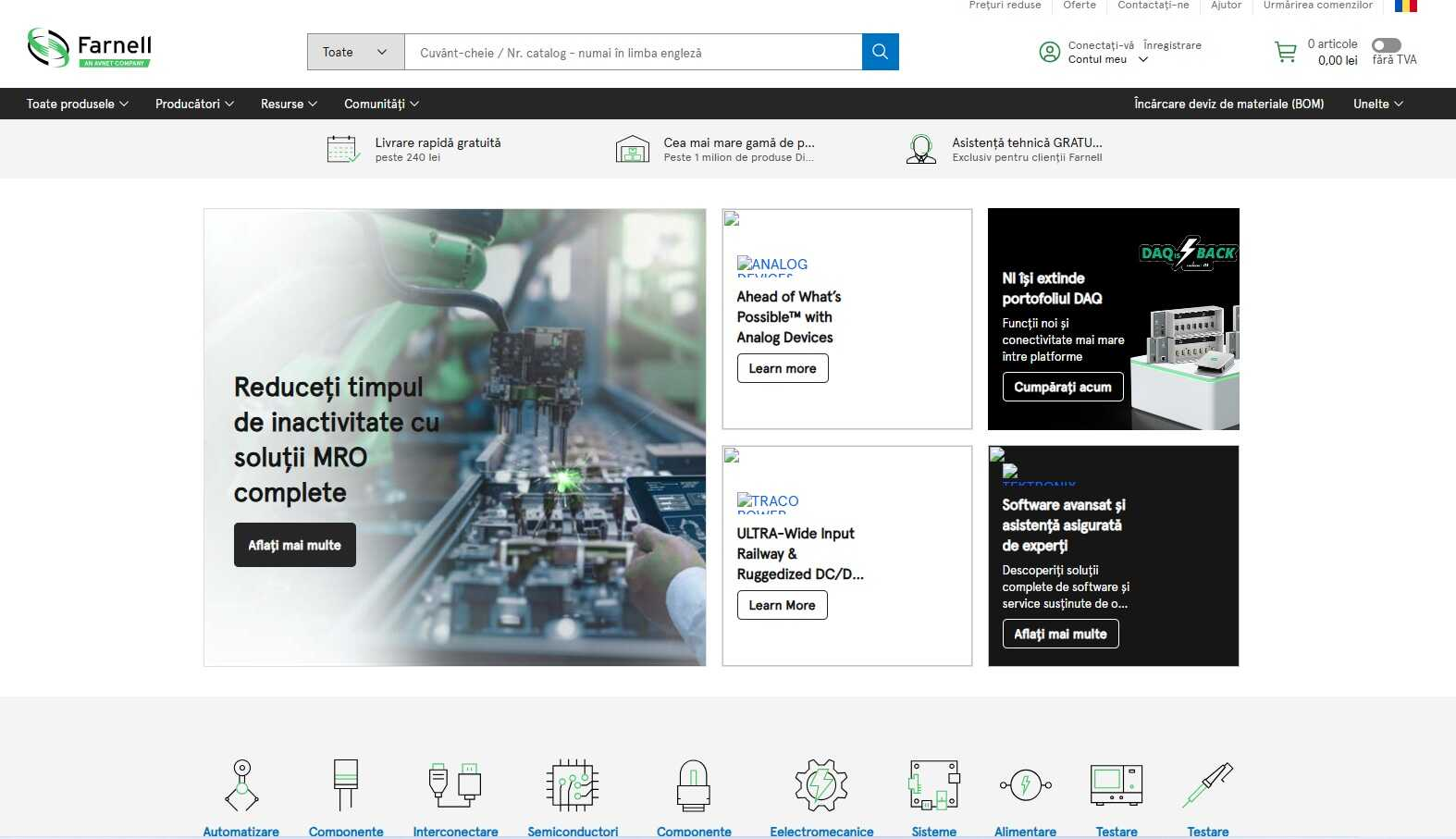
Task: Click 'Asistență tehnică GRATU...' text
Action: coord(1027,142)
